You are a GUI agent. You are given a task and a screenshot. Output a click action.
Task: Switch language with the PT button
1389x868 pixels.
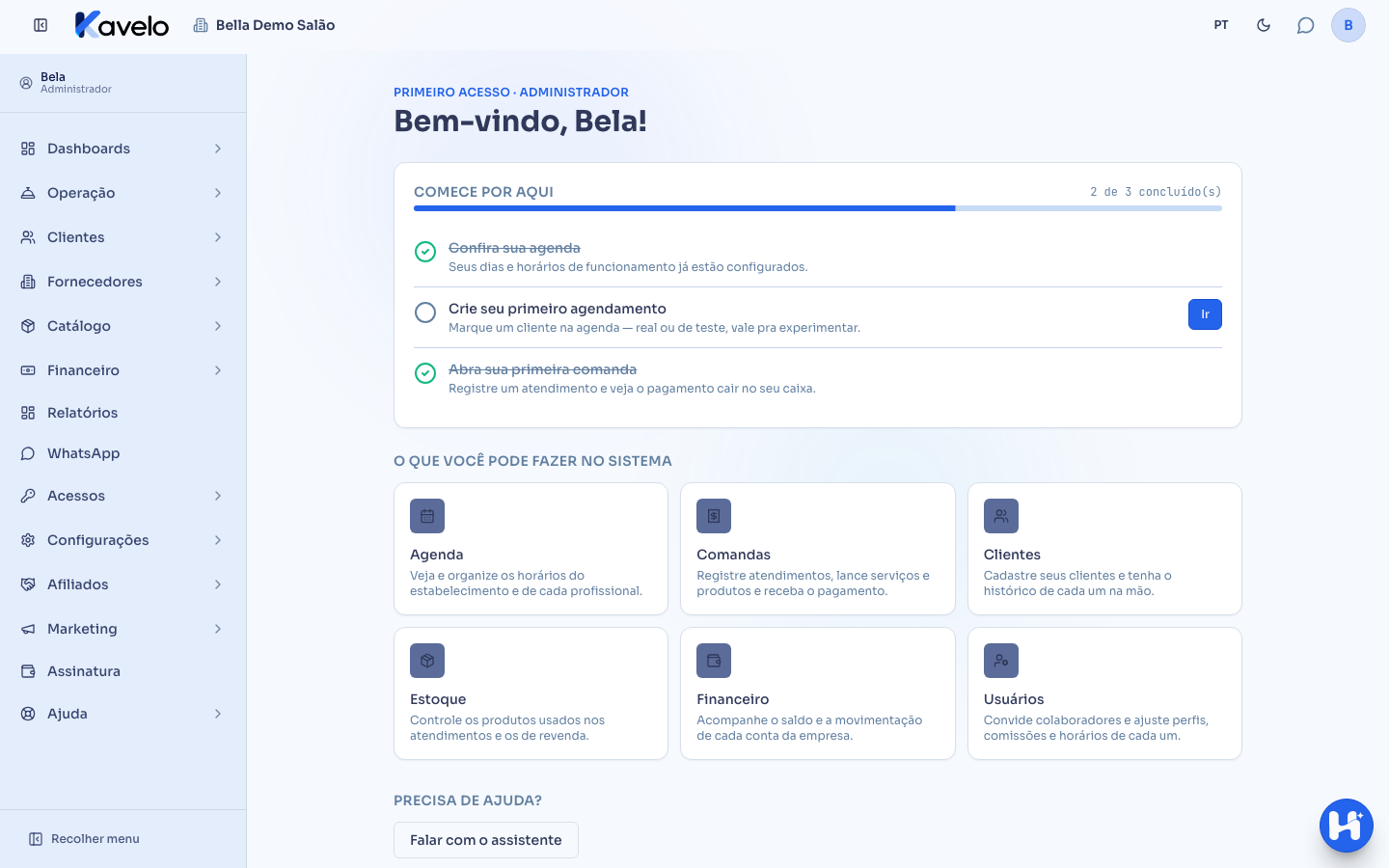coord(1221,25)
